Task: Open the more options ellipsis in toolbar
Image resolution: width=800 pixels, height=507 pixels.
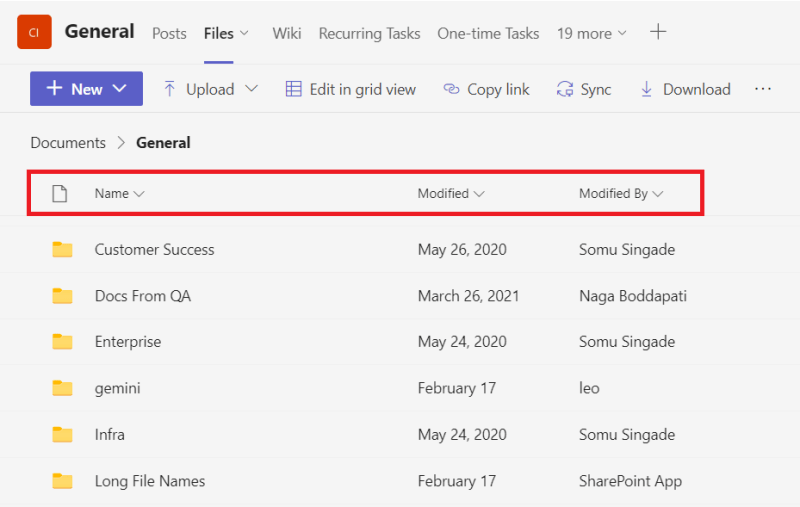Action: coord(763,89)
